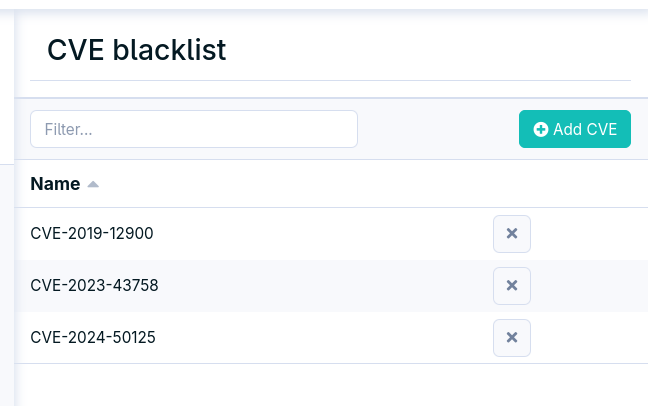Screen dimensions: 648x406
Task: Open the Add CVE dialog
Action: (575, 129)
